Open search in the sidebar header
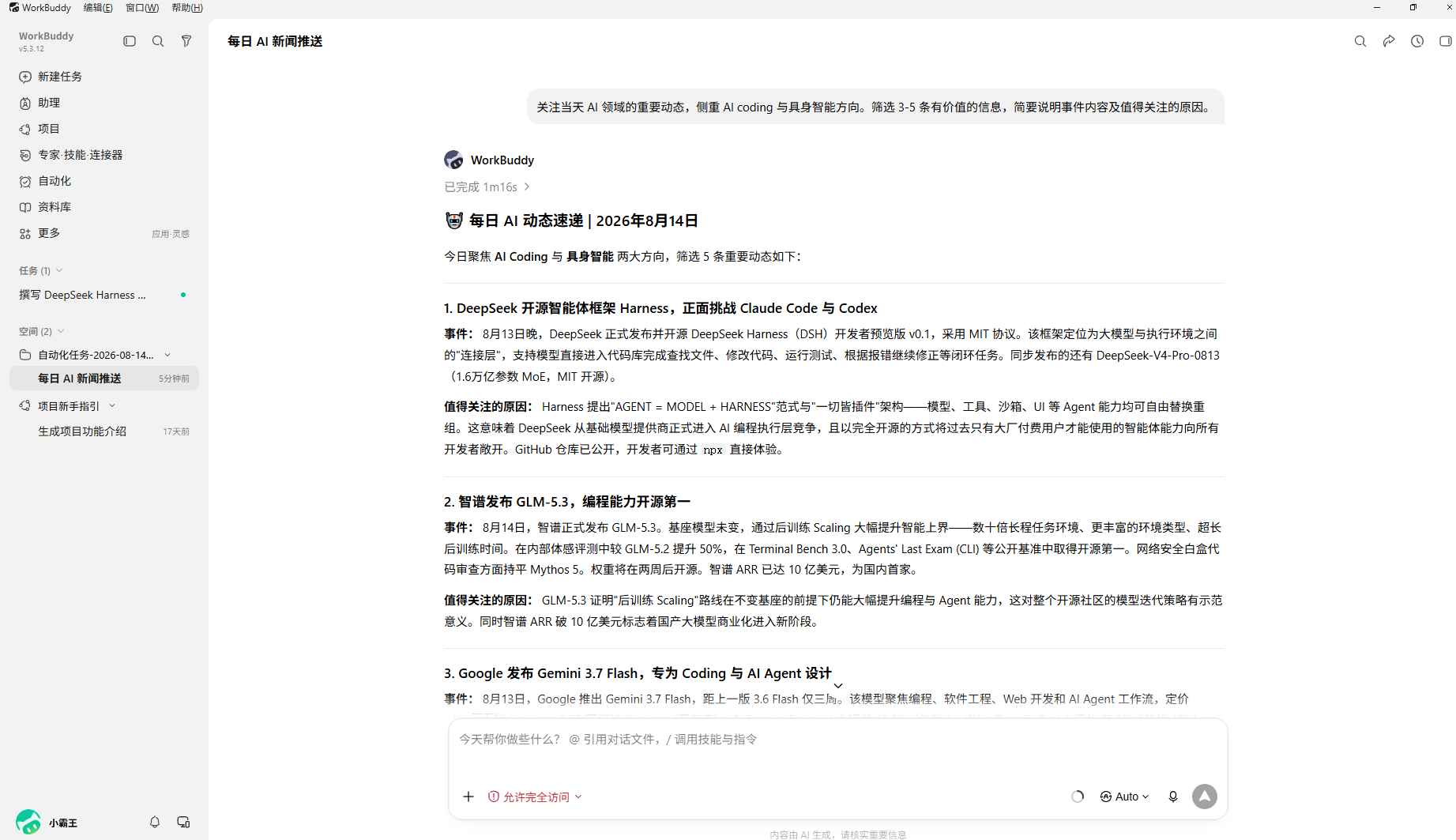The image size is (1456, 840). click(x=158, y=41)
